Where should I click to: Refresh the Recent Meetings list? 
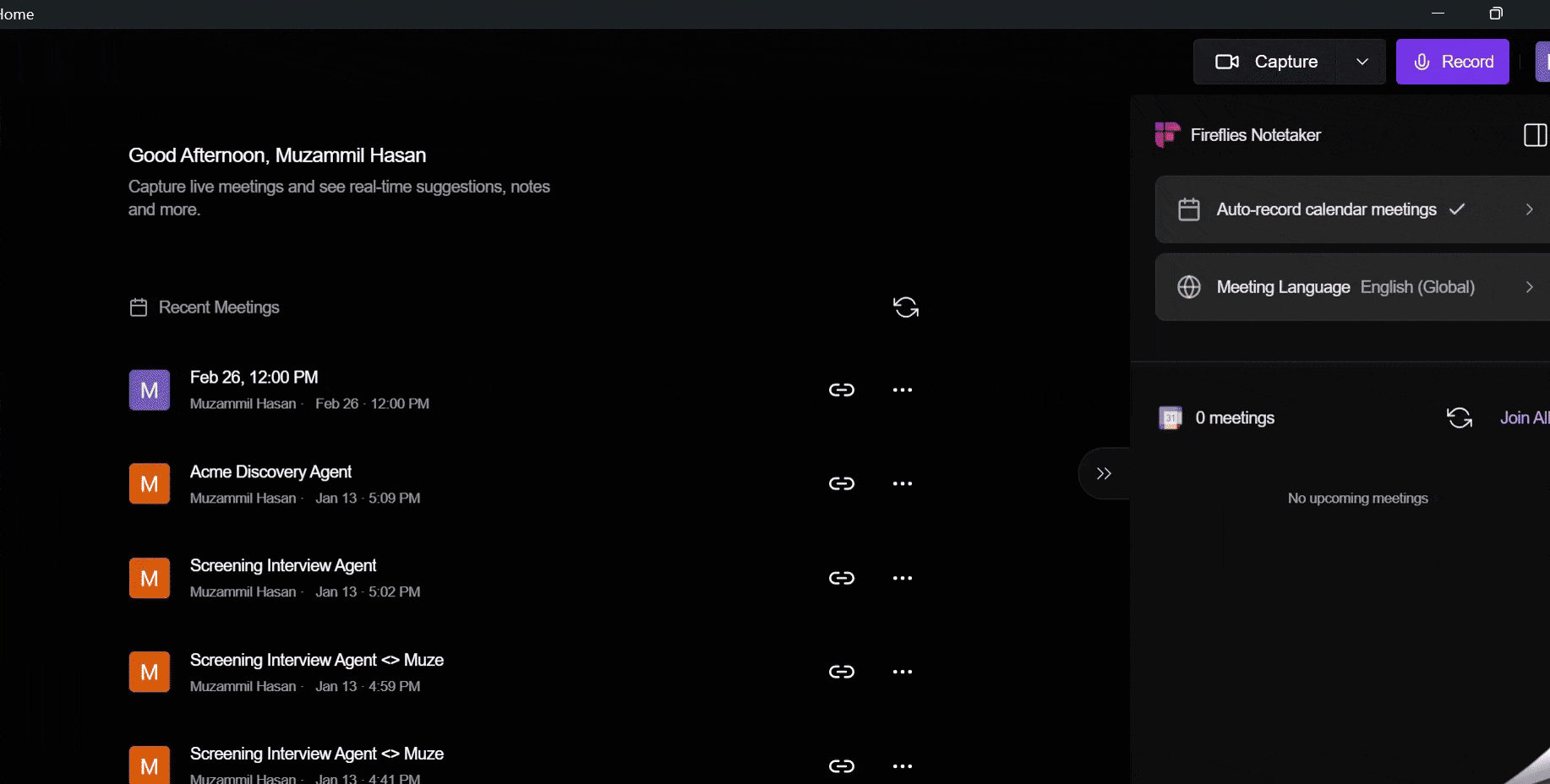coord(905,308)
